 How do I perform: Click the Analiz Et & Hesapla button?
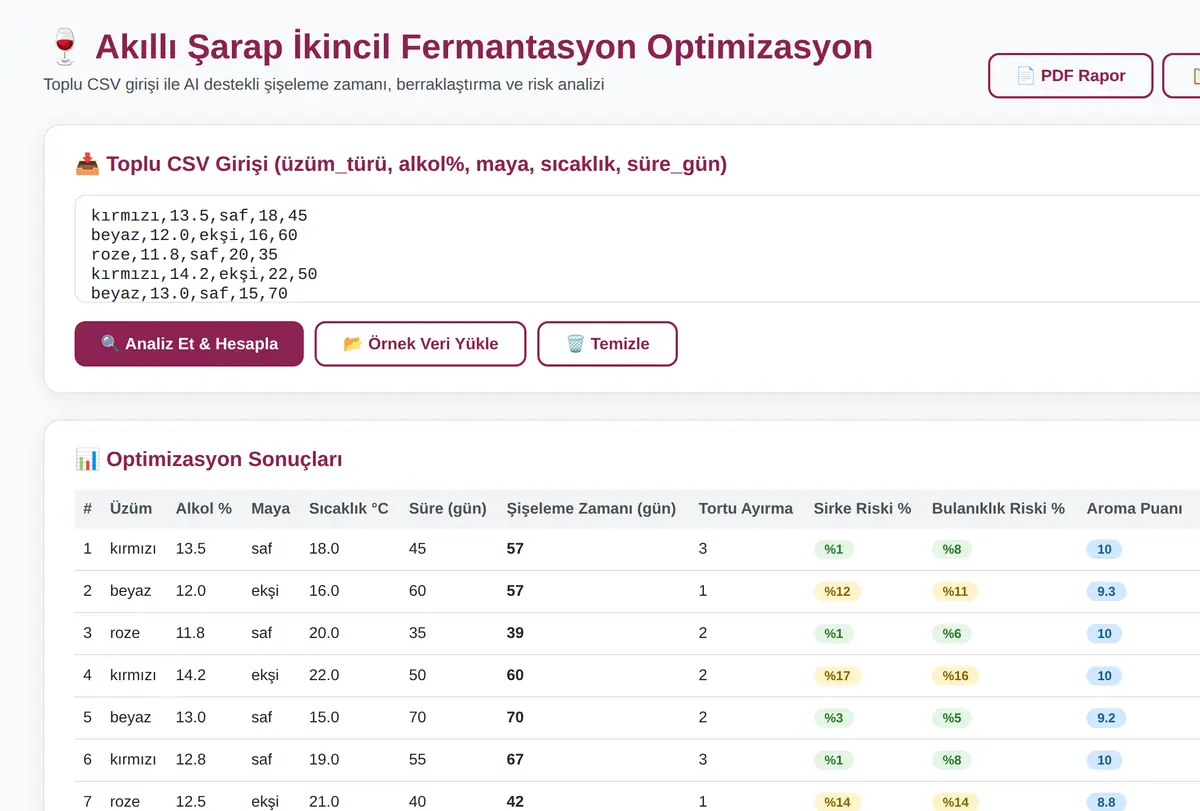(x=189, y=344)
